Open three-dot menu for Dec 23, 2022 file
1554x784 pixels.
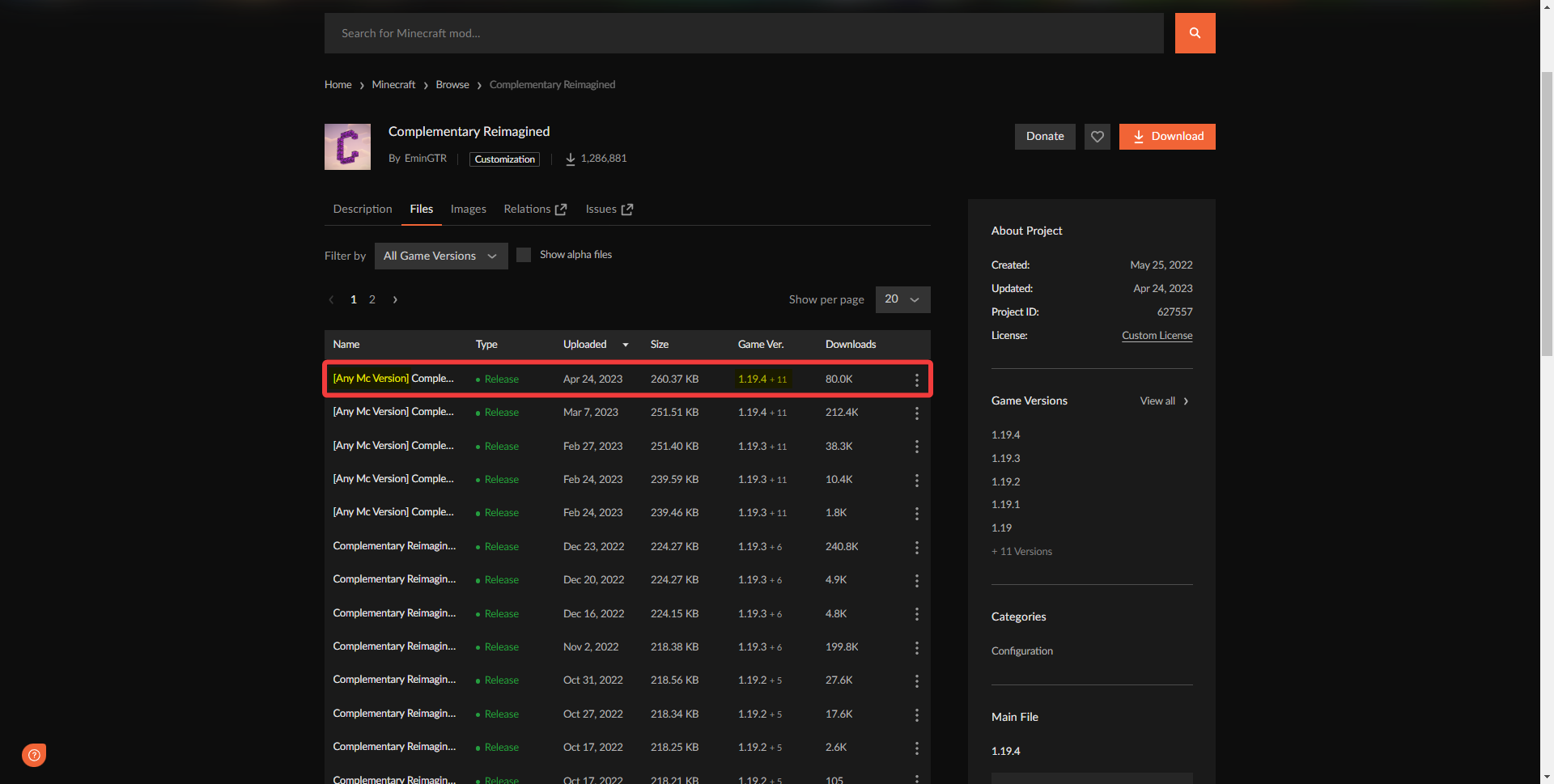pos(916,548)
